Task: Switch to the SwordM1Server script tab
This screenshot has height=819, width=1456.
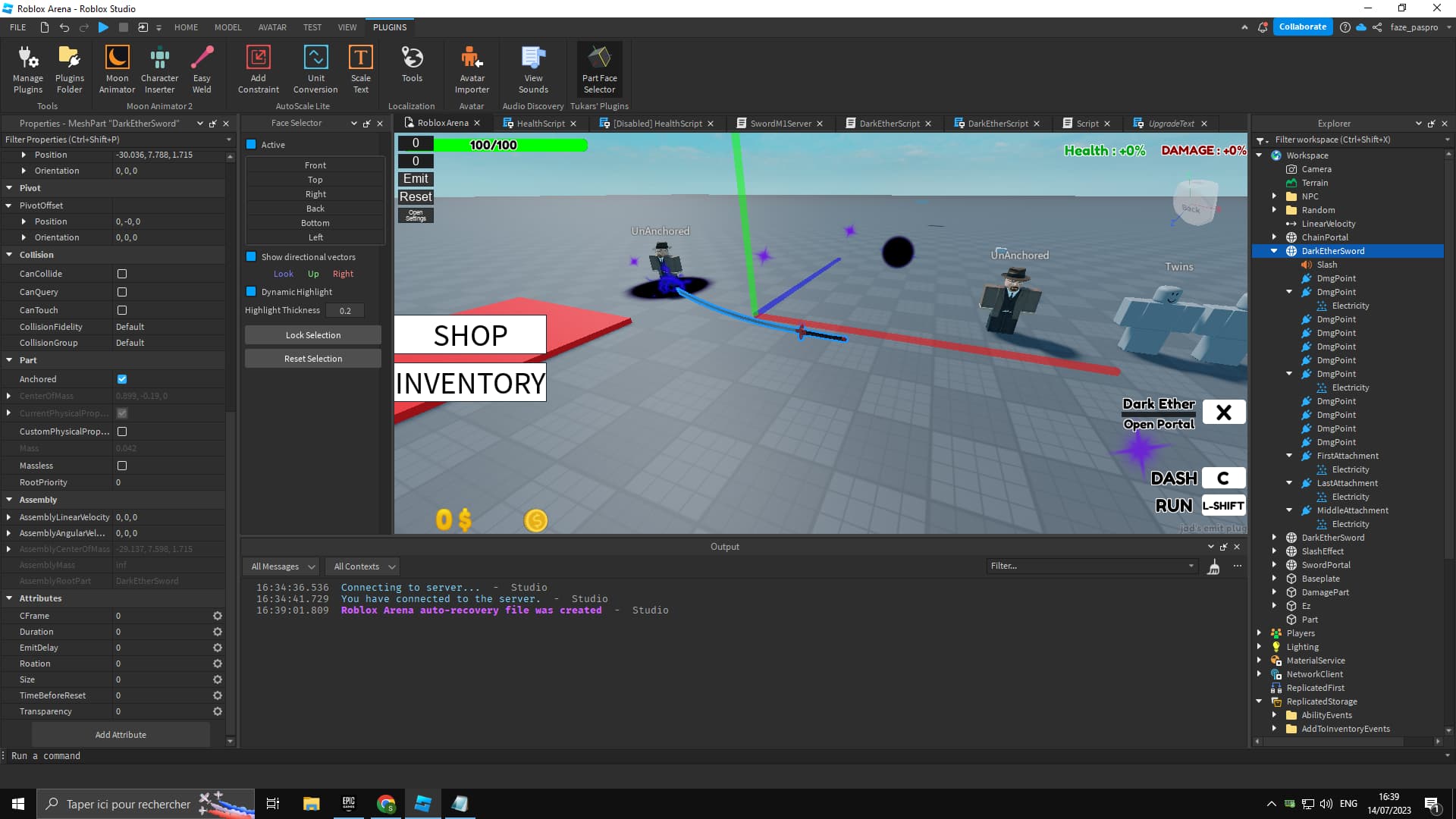Action: (x=780, y=124)
